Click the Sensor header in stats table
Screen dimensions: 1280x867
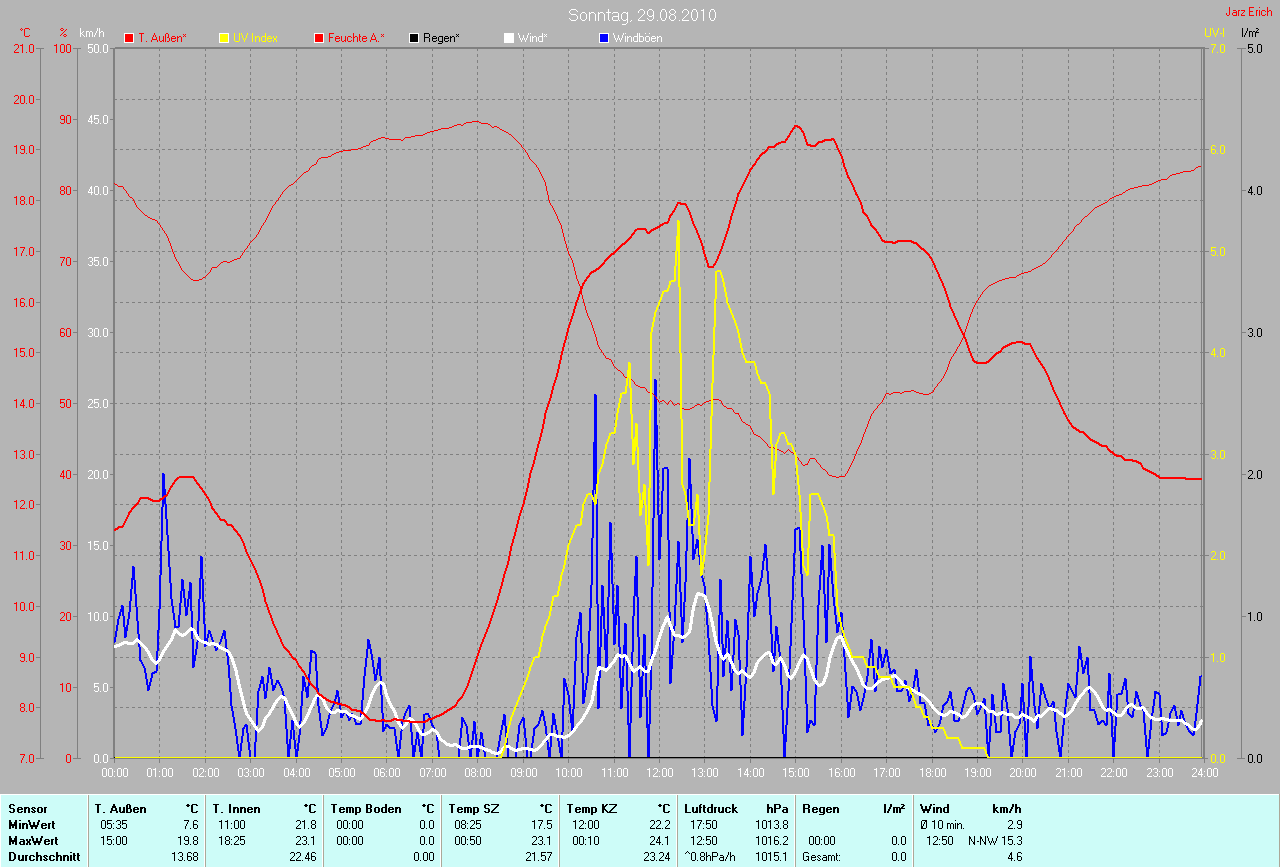click(27, 809)
